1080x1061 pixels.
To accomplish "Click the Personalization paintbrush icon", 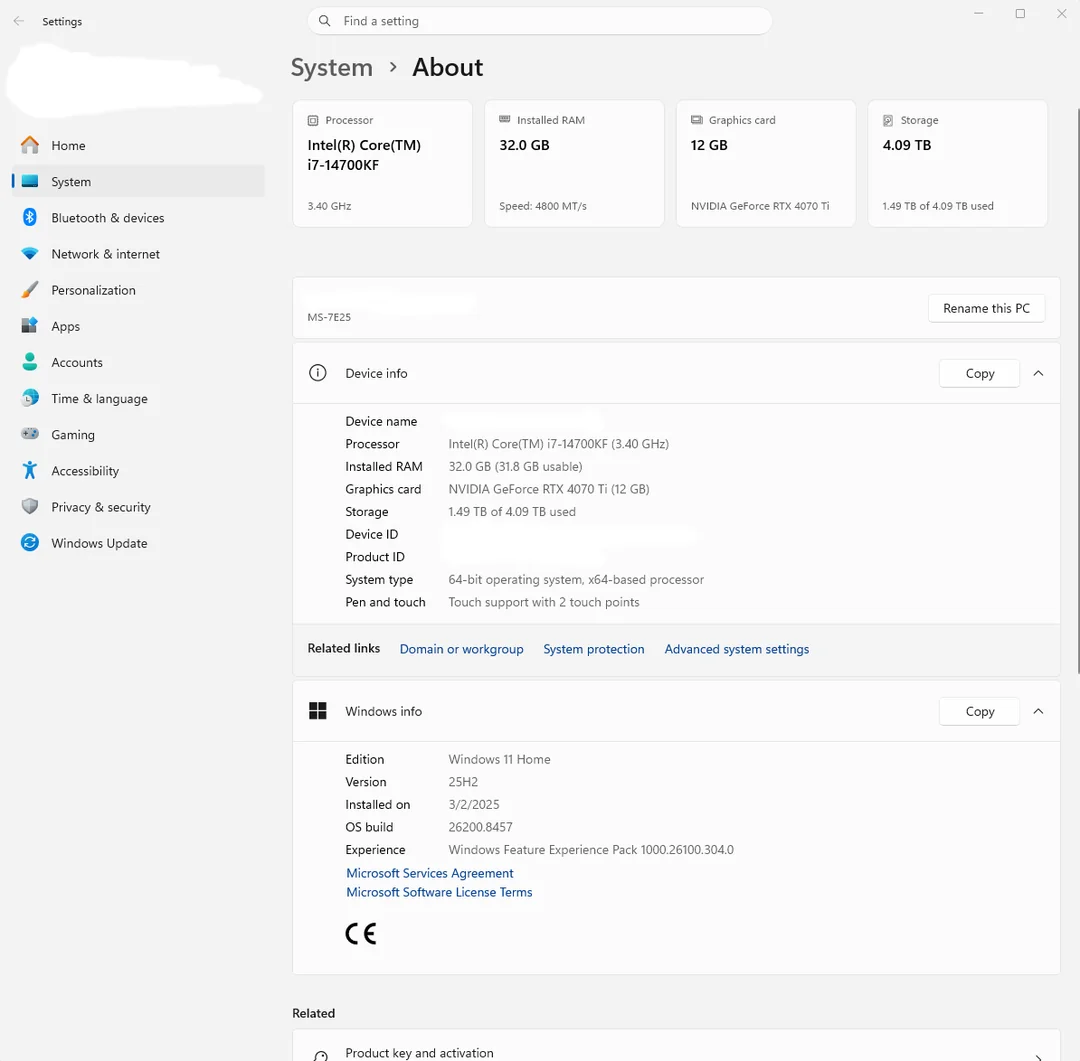I will 30,290.
